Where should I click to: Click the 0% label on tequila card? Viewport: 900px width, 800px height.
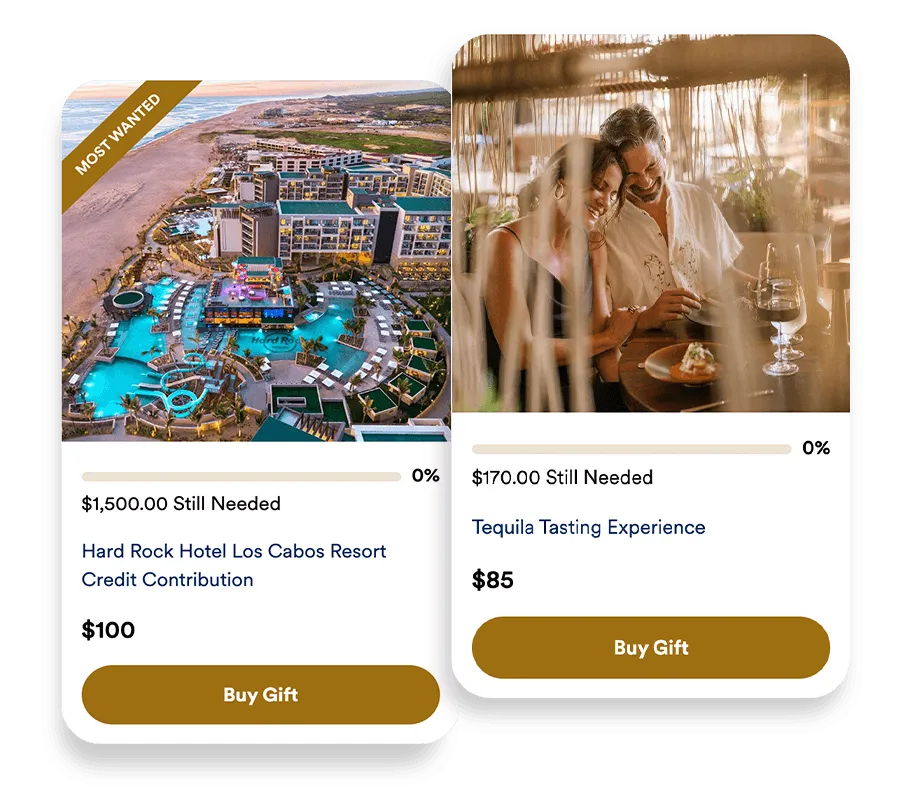[816, 448]
